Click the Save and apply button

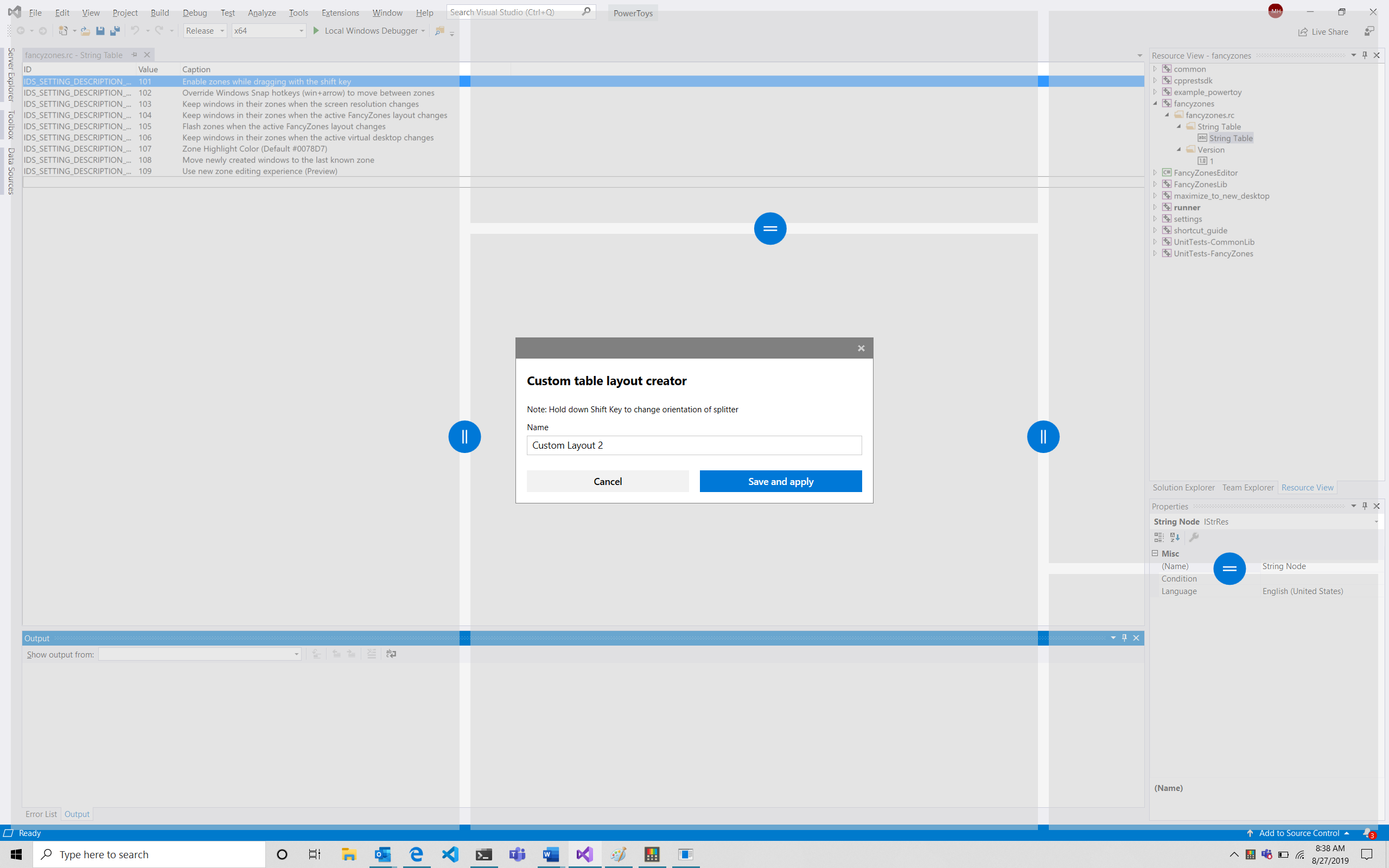coord(781,481)
